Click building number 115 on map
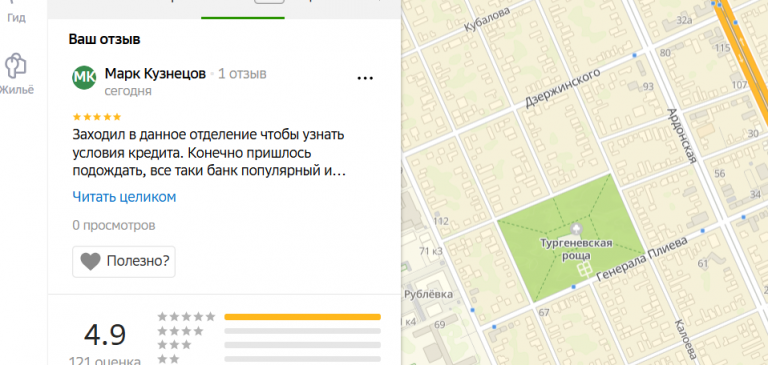Screen dimensions: 768x365 (722, 48)
